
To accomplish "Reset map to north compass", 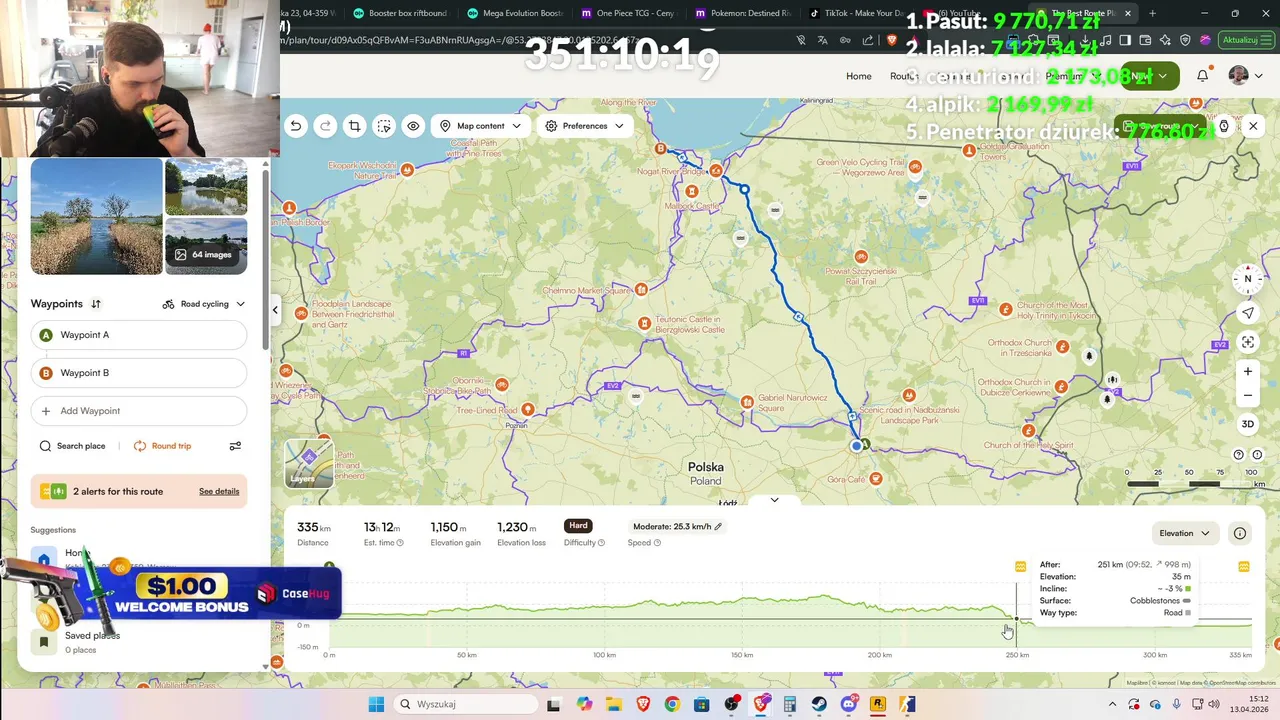I will (1247, 279).
